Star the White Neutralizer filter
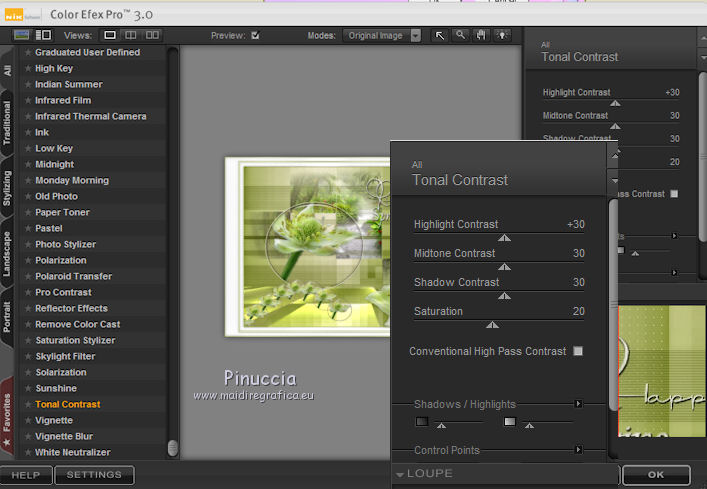This screenshot has height=489, width=707. [x=28, y=452]
